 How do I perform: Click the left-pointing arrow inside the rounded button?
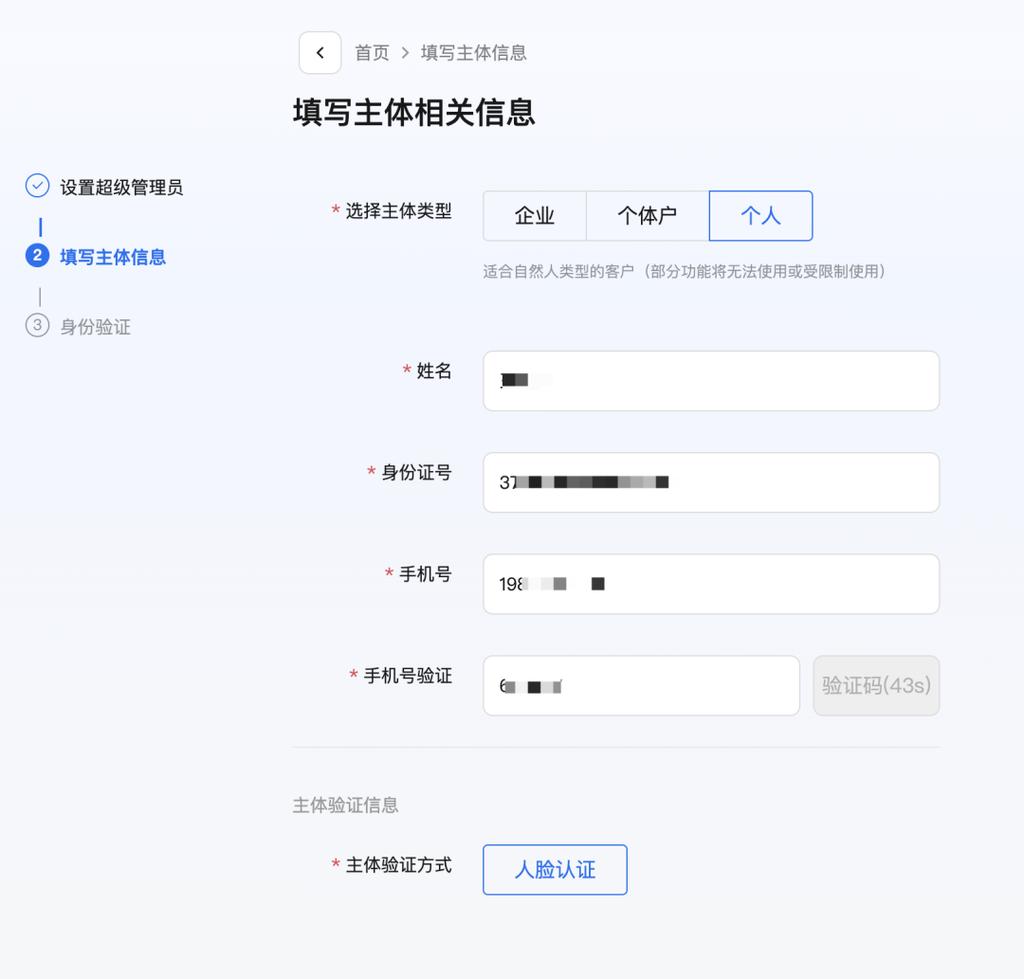coord(319,52)
